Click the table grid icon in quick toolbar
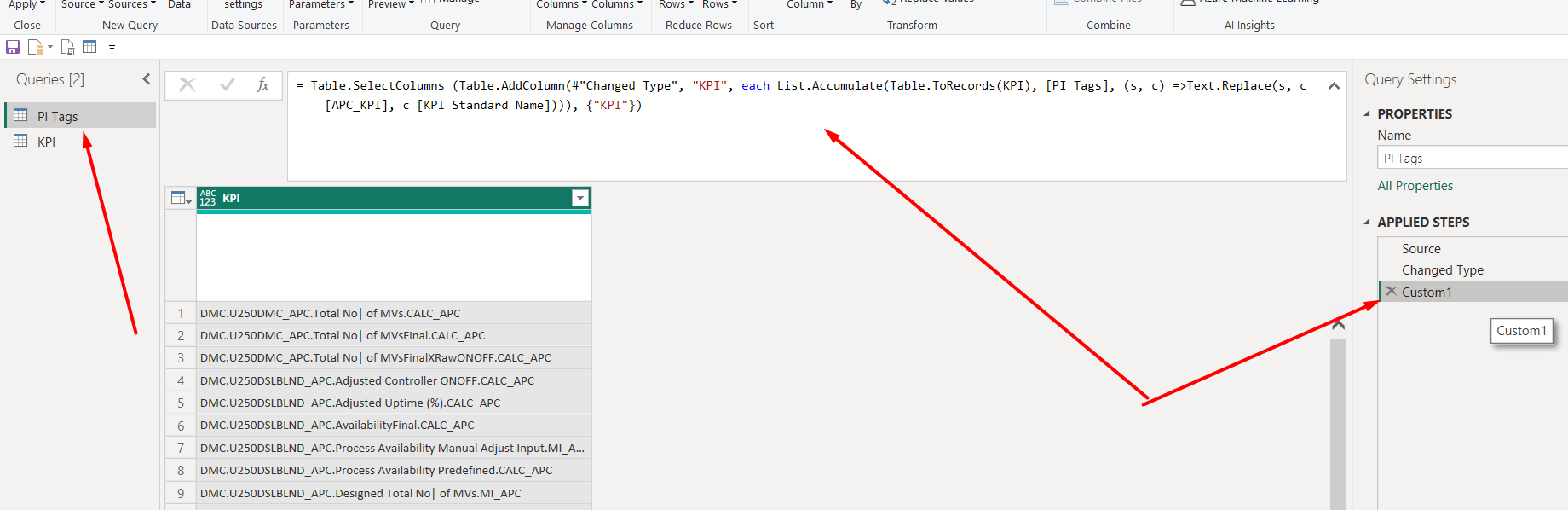This screenshot has width=1568, height=510. 89,47
